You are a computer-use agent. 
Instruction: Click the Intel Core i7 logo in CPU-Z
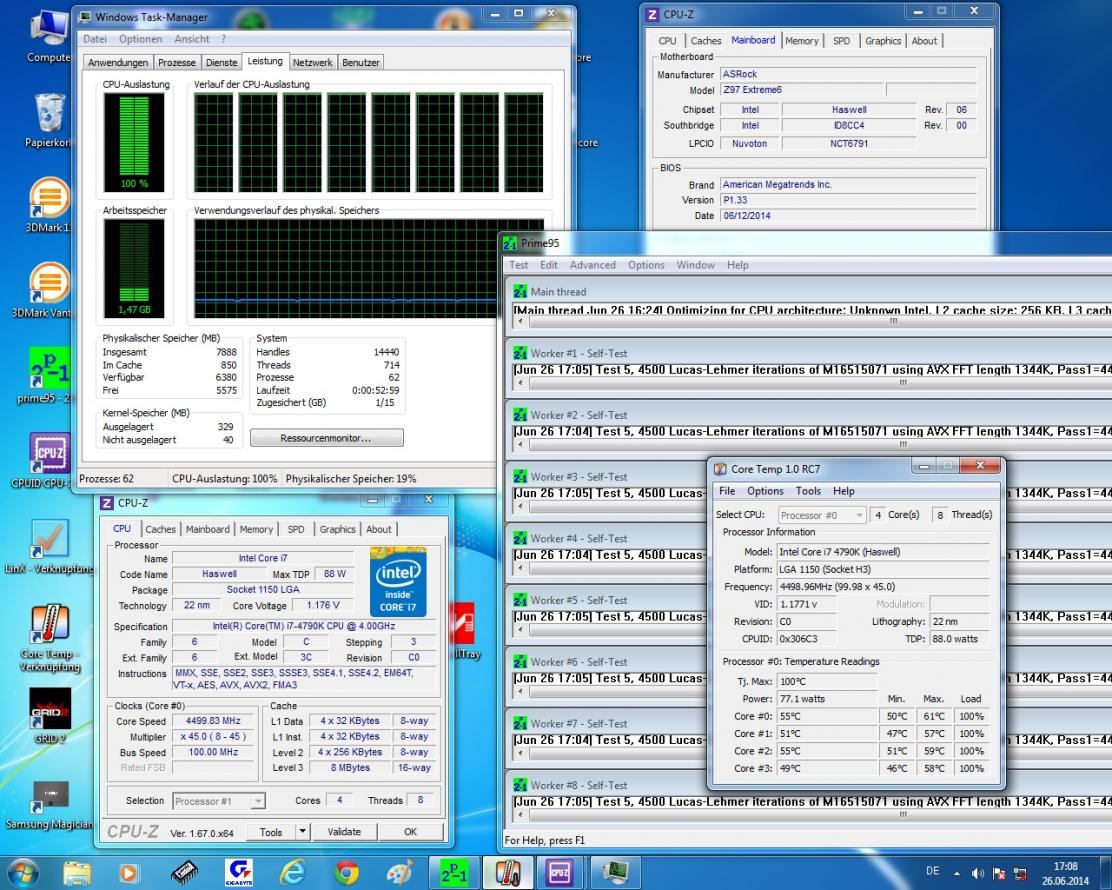(398, 581)
